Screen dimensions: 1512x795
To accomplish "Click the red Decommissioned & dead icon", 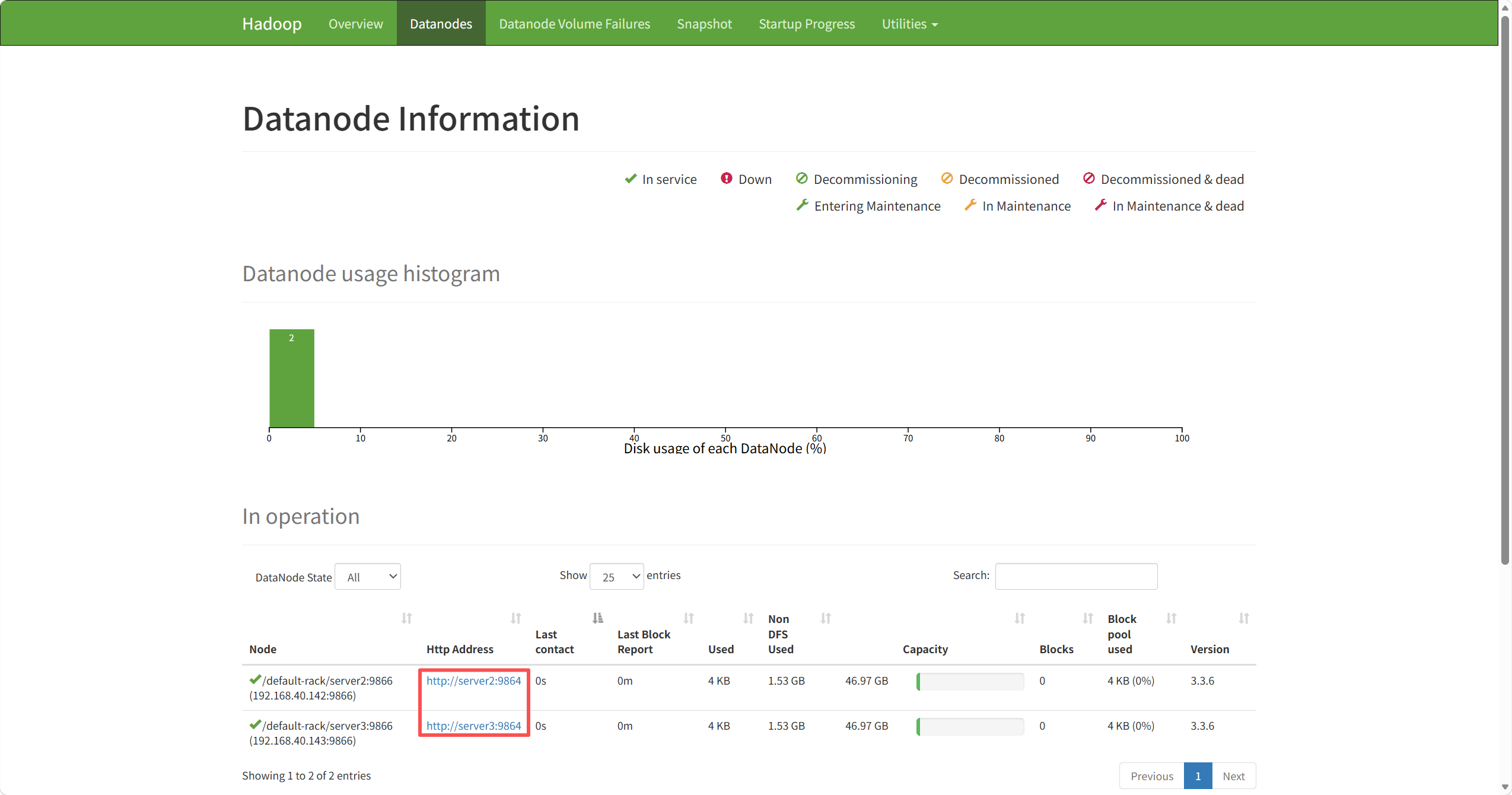I will point(1088,178).
